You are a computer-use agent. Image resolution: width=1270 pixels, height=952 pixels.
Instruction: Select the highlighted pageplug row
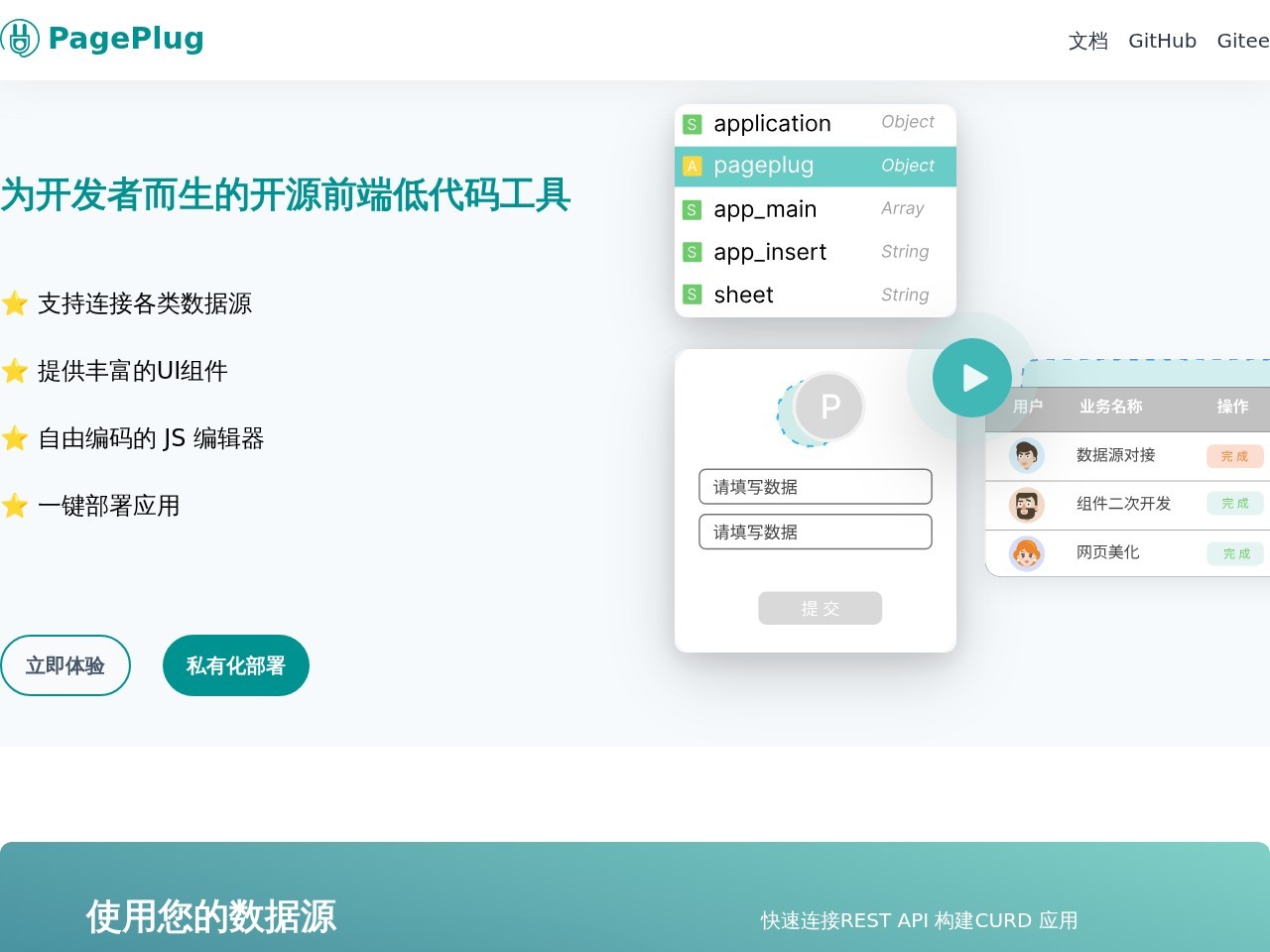pos(816,167)
